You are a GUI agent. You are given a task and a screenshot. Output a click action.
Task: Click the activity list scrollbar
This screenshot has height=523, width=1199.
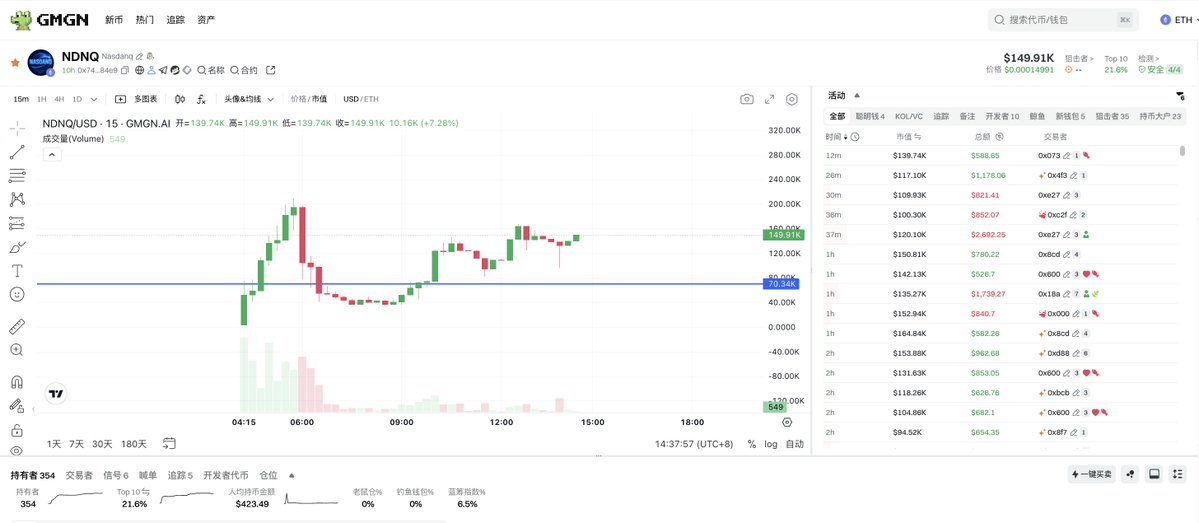click(x=1183, y=151)
